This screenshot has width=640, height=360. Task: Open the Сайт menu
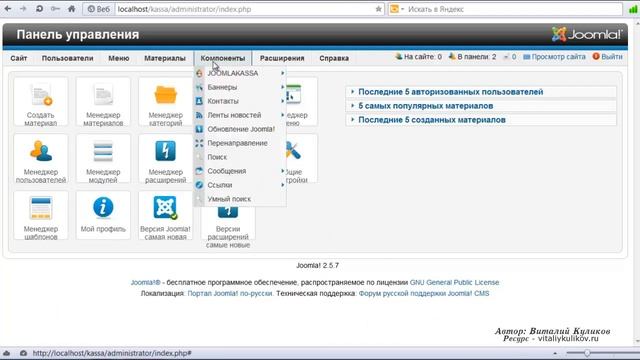pos(19,58)
